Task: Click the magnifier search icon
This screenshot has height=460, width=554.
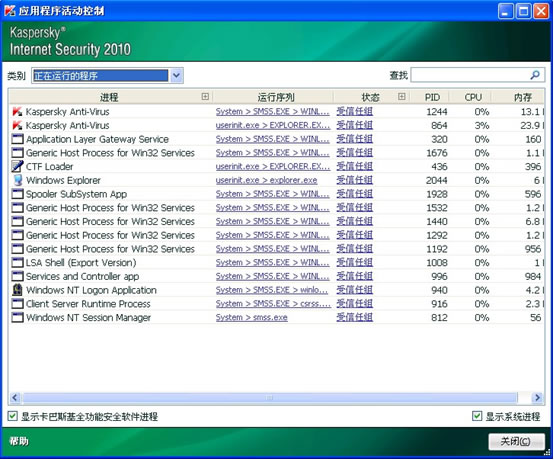Action: [x=535, y=75]
